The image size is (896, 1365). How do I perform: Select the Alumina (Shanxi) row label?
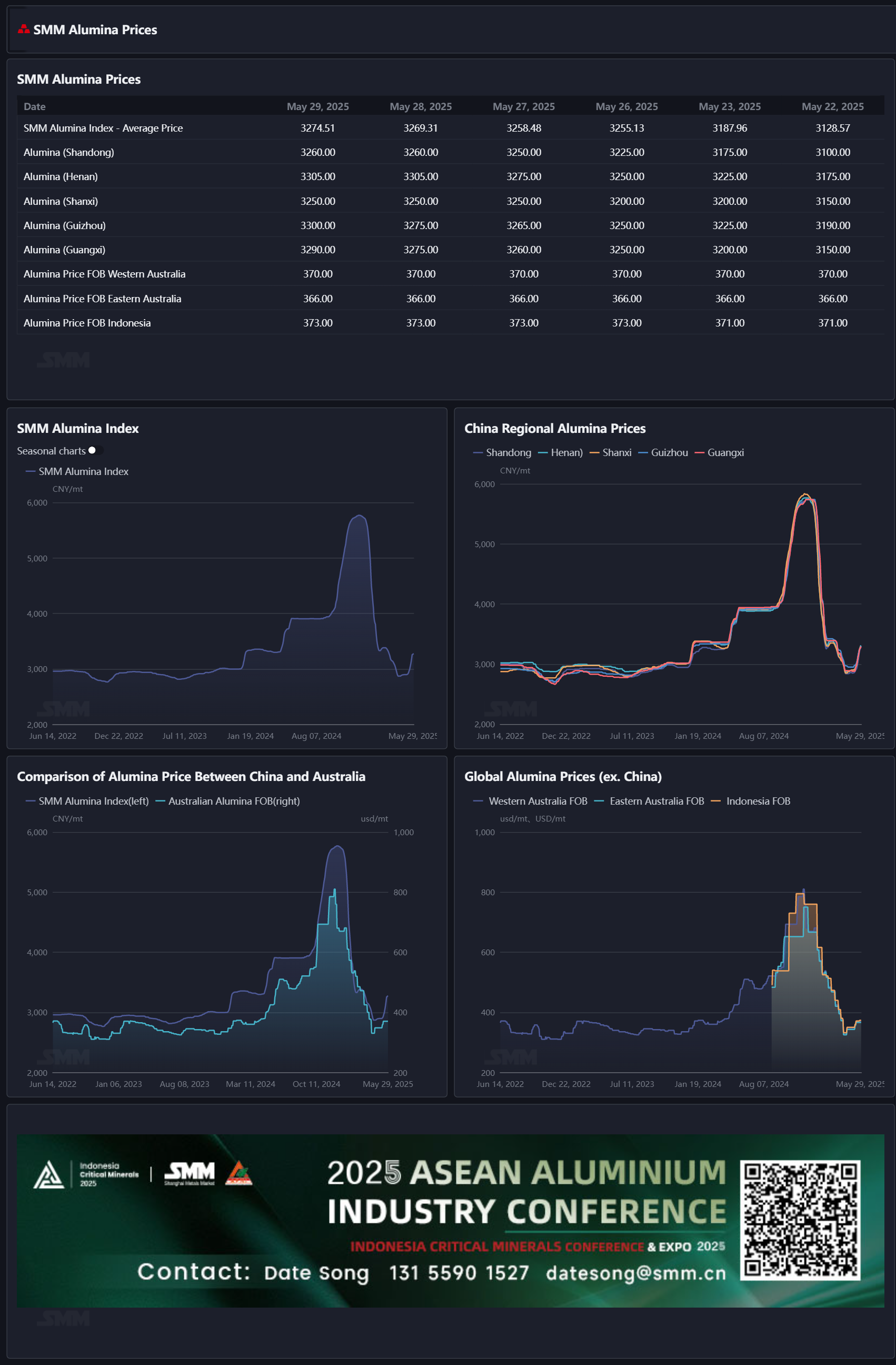click(61, 201)
